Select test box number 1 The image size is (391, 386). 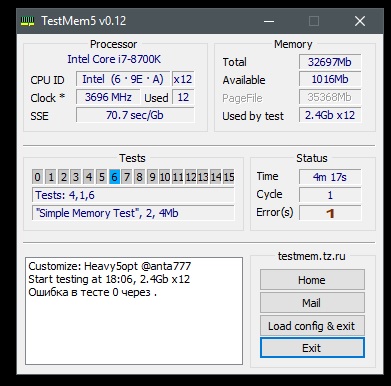coord(51,177)
